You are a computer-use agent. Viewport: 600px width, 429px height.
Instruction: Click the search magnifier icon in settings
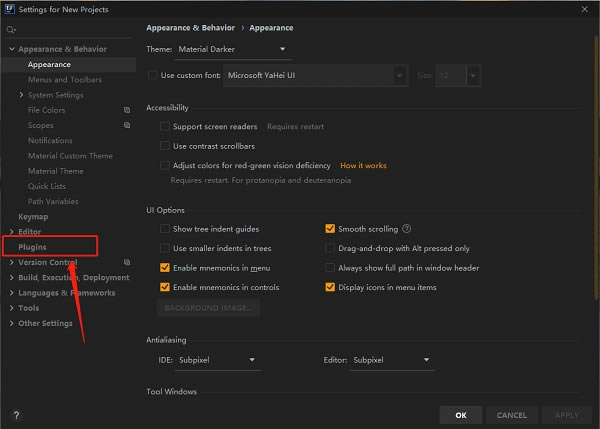coord(11,29)
